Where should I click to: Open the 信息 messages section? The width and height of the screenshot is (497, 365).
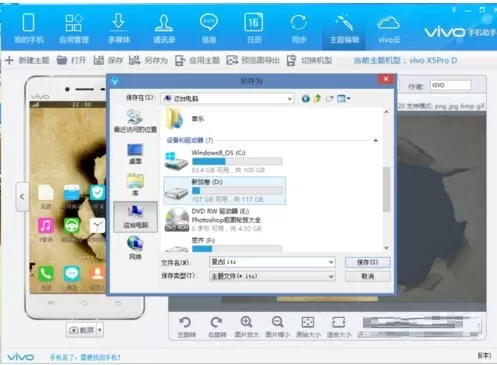tap(209, 29)
